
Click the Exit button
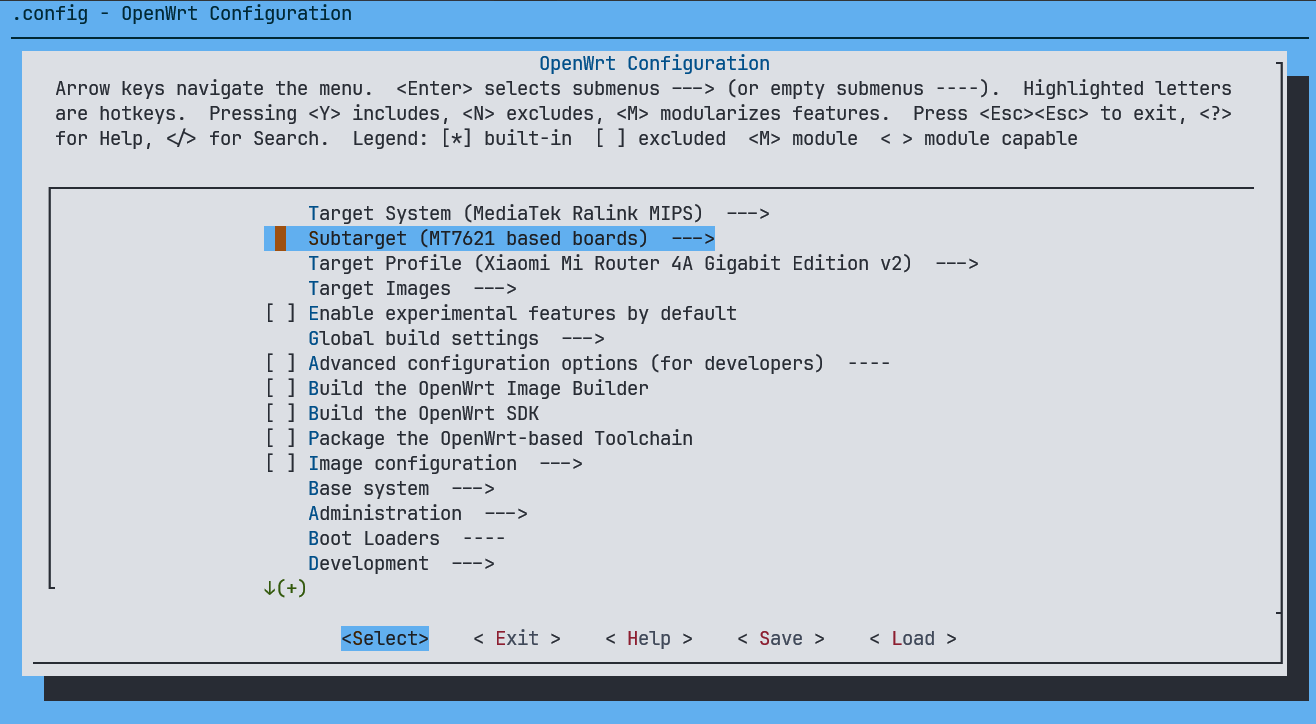(516, 639)
